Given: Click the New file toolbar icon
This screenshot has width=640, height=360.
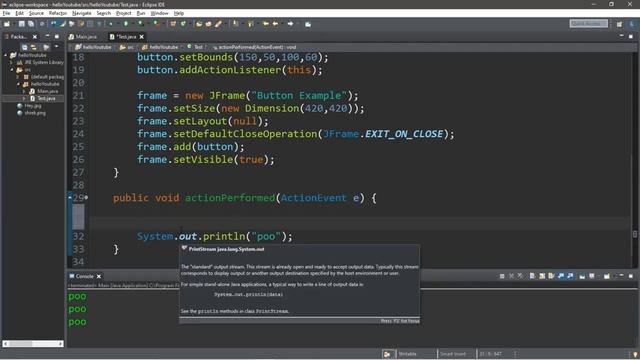Looking at the screenshot, I should [7, 24].
